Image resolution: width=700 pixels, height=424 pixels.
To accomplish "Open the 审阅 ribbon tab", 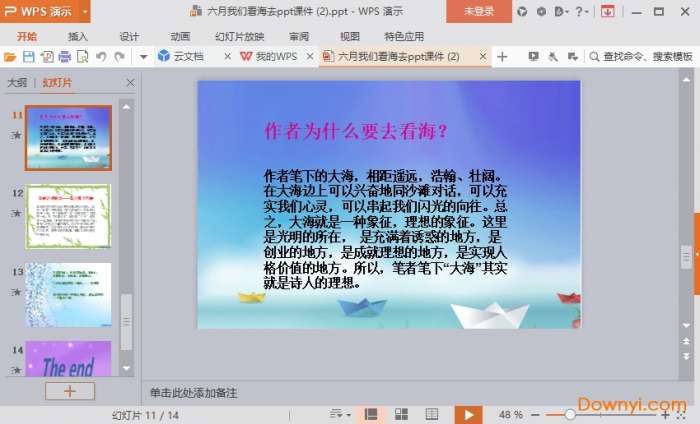I will pos(299,37).
